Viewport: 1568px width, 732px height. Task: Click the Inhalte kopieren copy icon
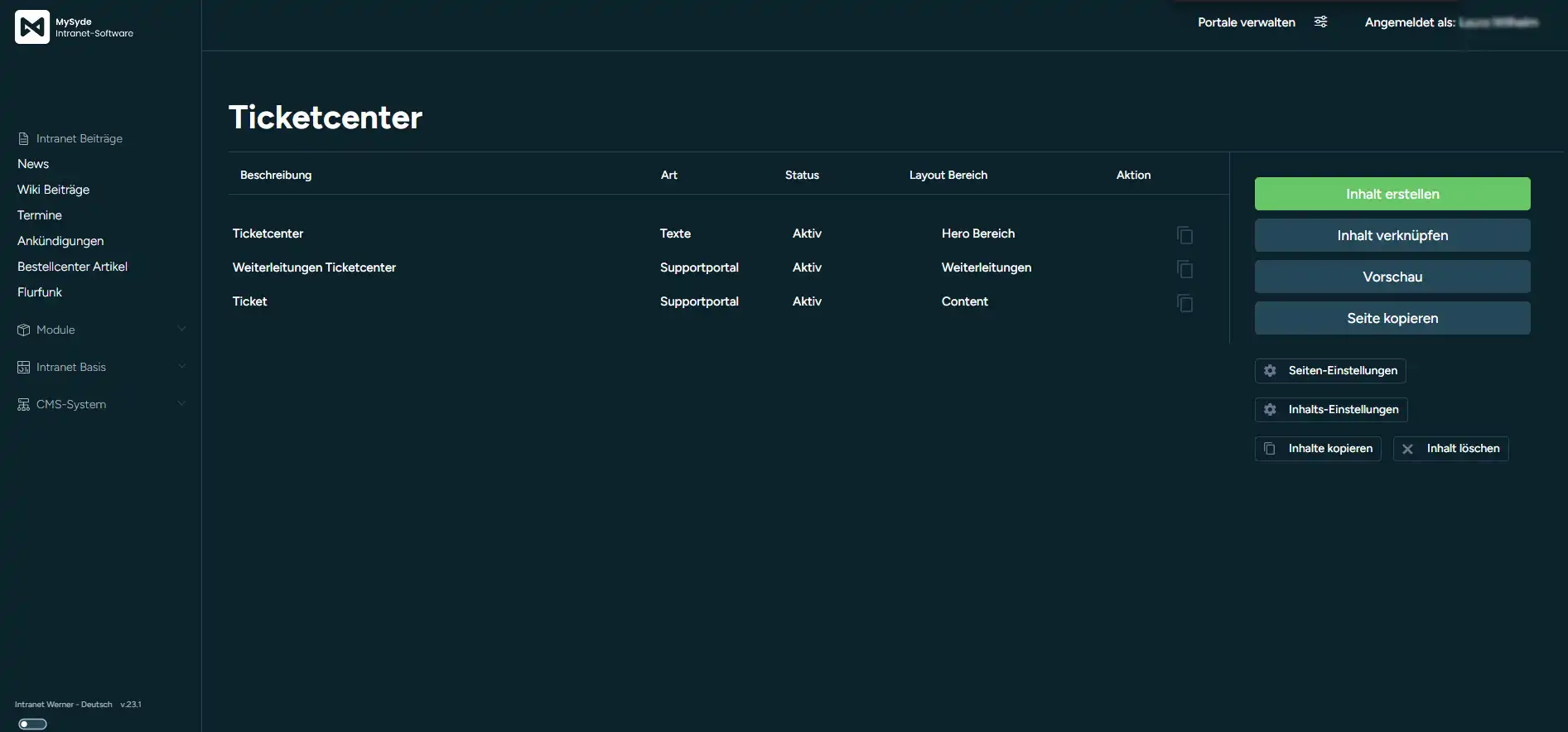(1269, 448)
